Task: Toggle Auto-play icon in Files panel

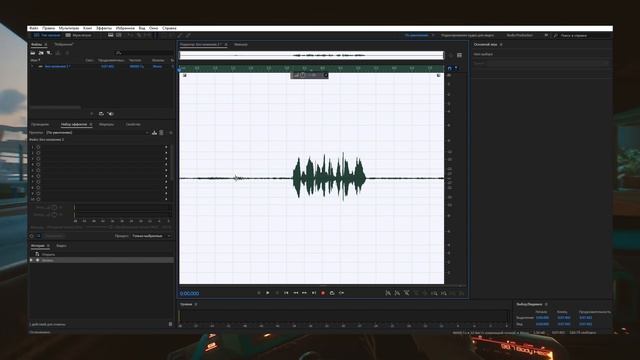Action: point(111,114)
